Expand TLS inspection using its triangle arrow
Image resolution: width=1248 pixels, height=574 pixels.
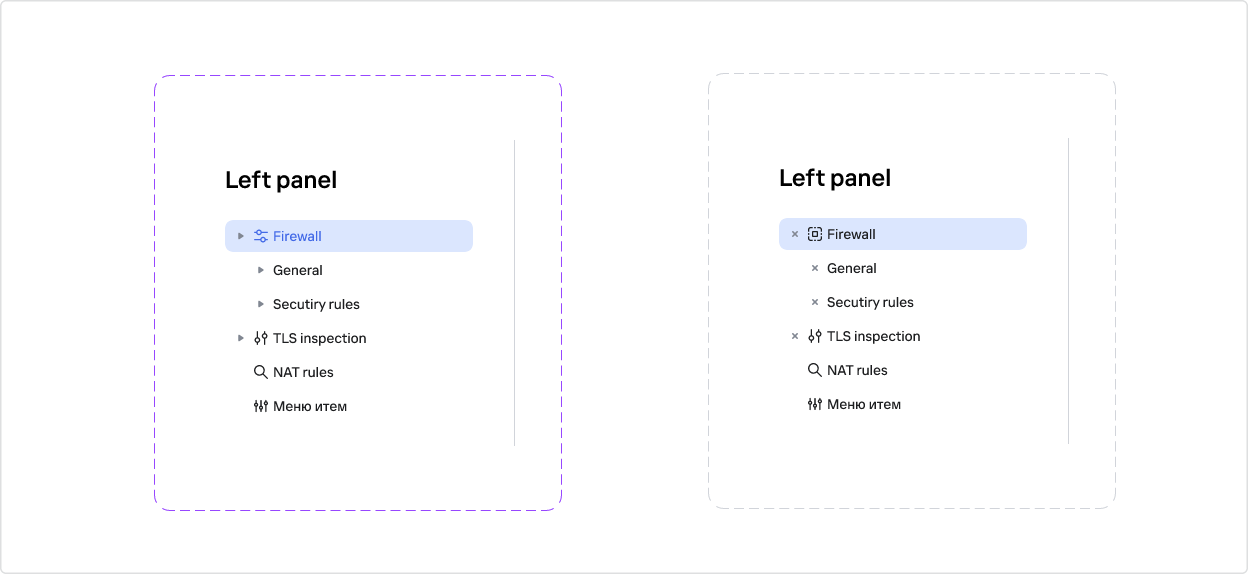pyautogui.click(x=241, y=338)
